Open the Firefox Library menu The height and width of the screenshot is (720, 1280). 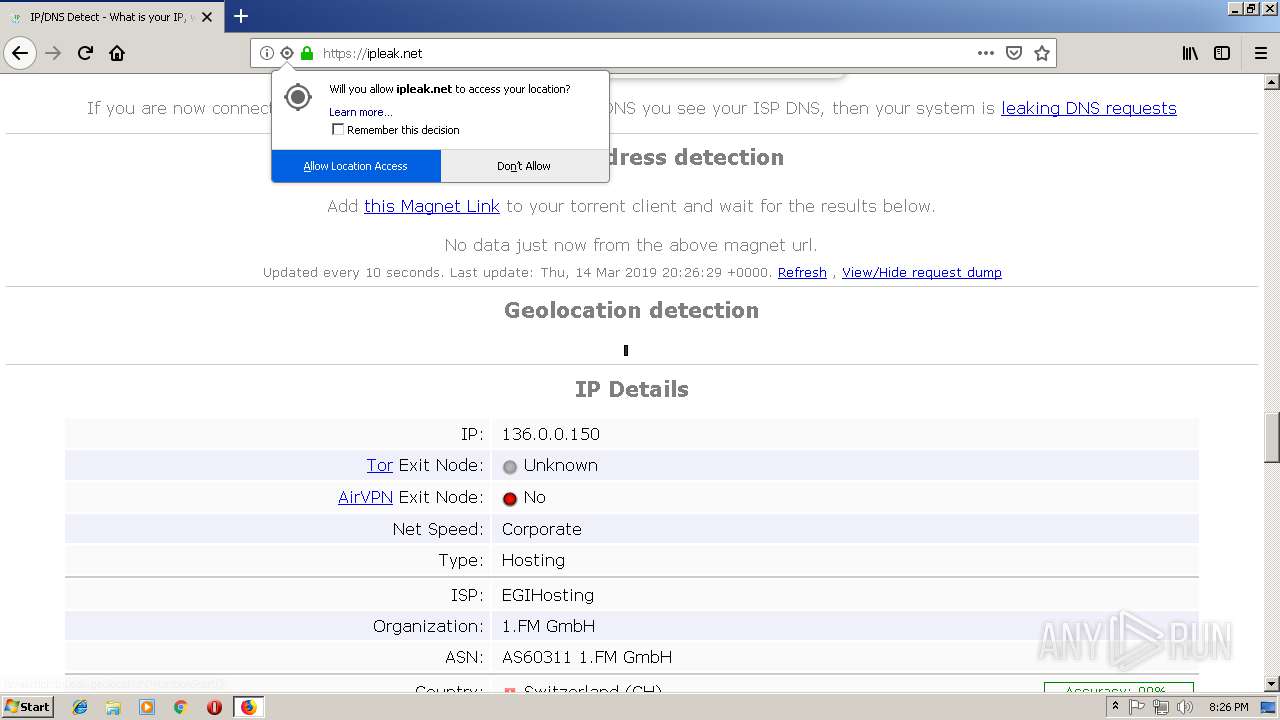click(x=1190, y=53)
